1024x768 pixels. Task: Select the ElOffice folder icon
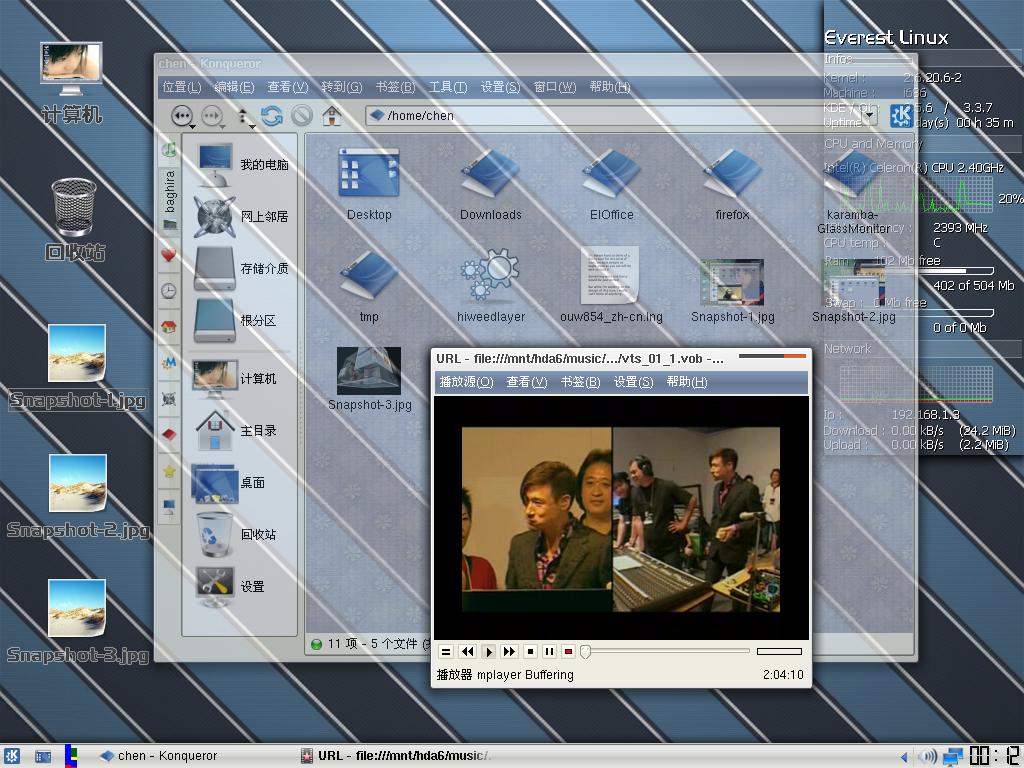tap(611, 185)
